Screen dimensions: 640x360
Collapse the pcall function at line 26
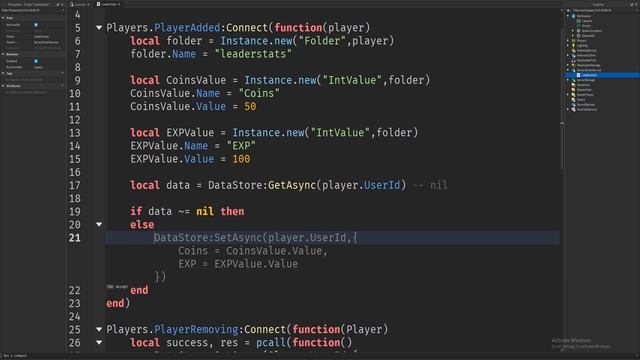click(x=99, y=342)
